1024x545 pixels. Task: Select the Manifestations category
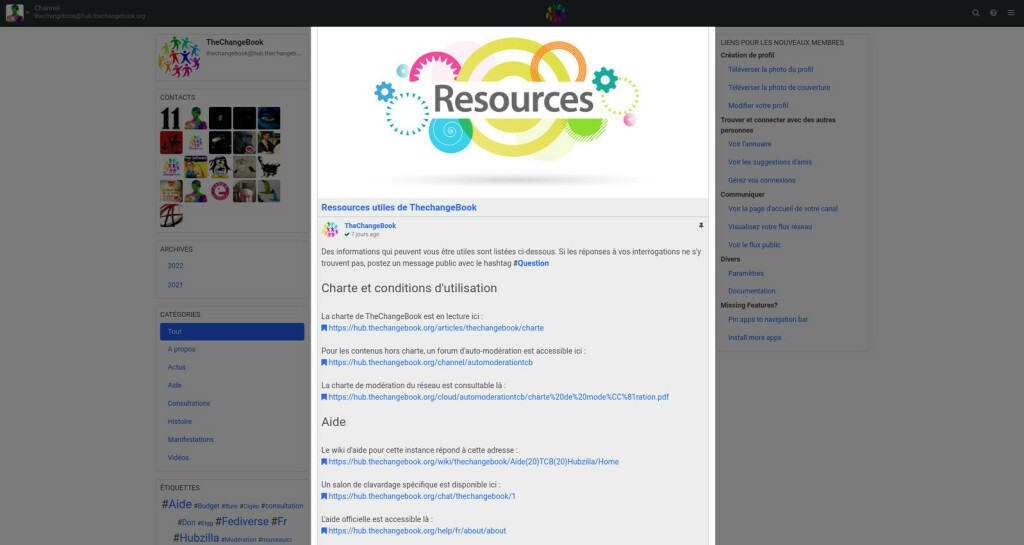pyautogui.click(x=191, y=440)
